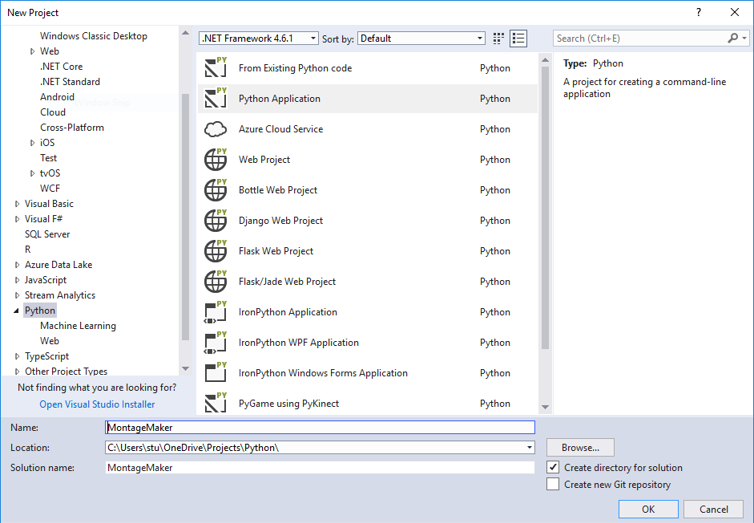This screenshot has width=754, height=523.
Task: Expand the Azure Data Lake node
Action: coord(17,265)
